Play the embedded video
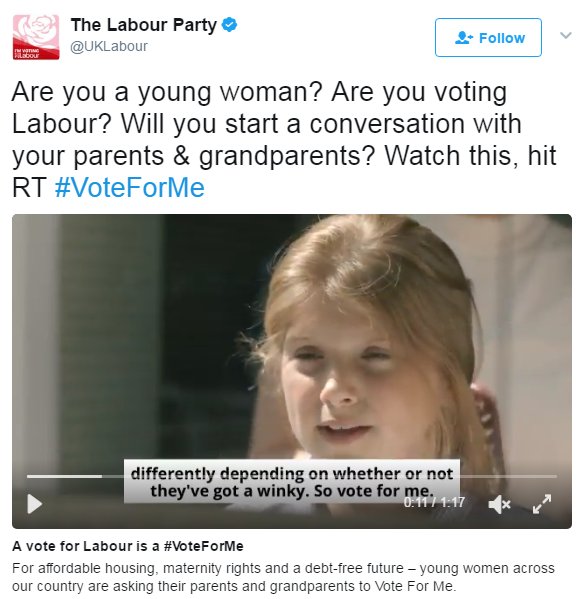The image size is (582, 599). pos(34,504)
